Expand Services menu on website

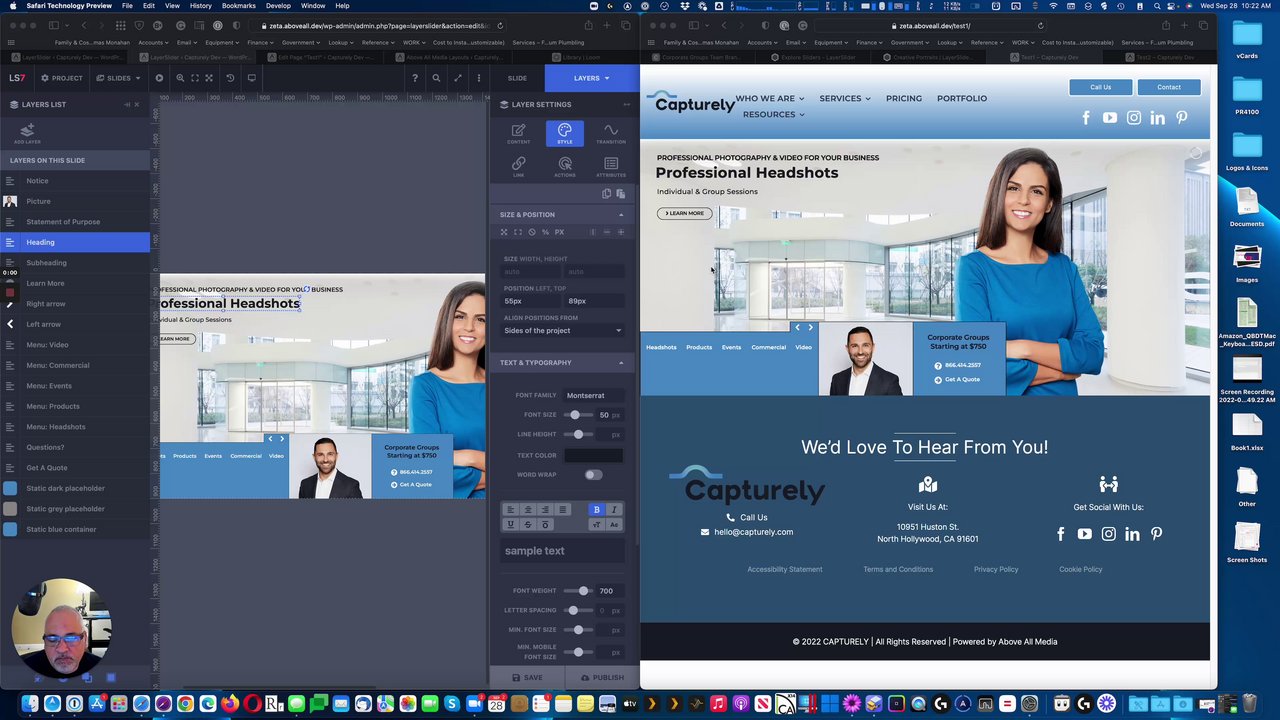pos(845,98)
